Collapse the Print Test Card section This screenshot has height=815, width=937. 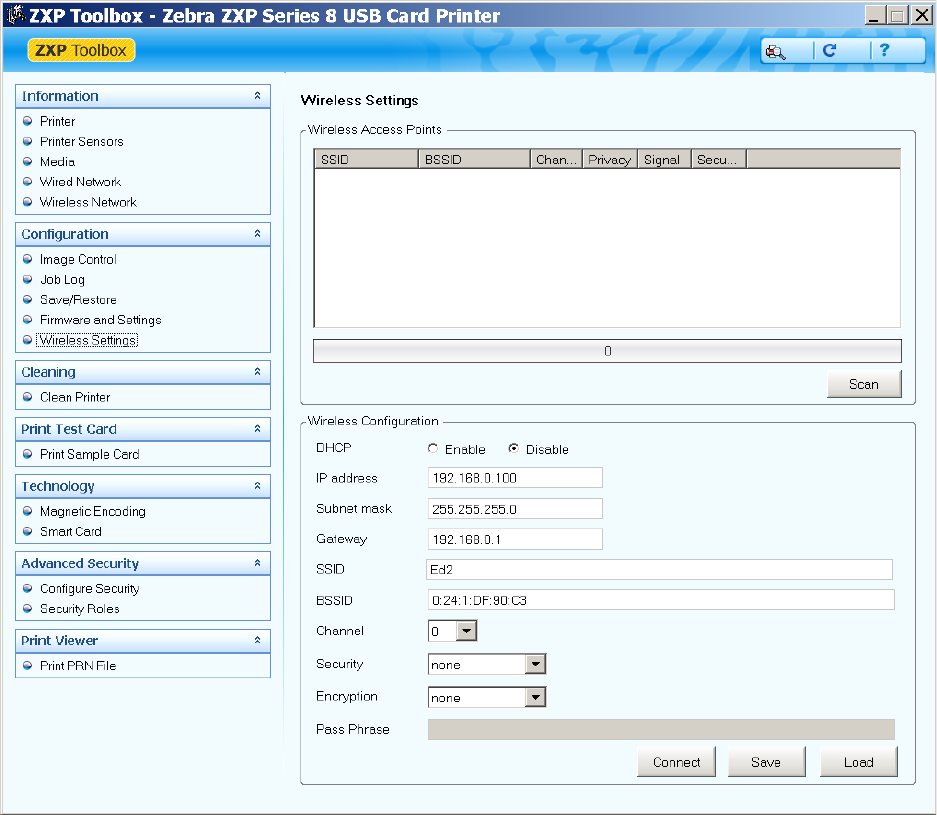click(257, 428)
